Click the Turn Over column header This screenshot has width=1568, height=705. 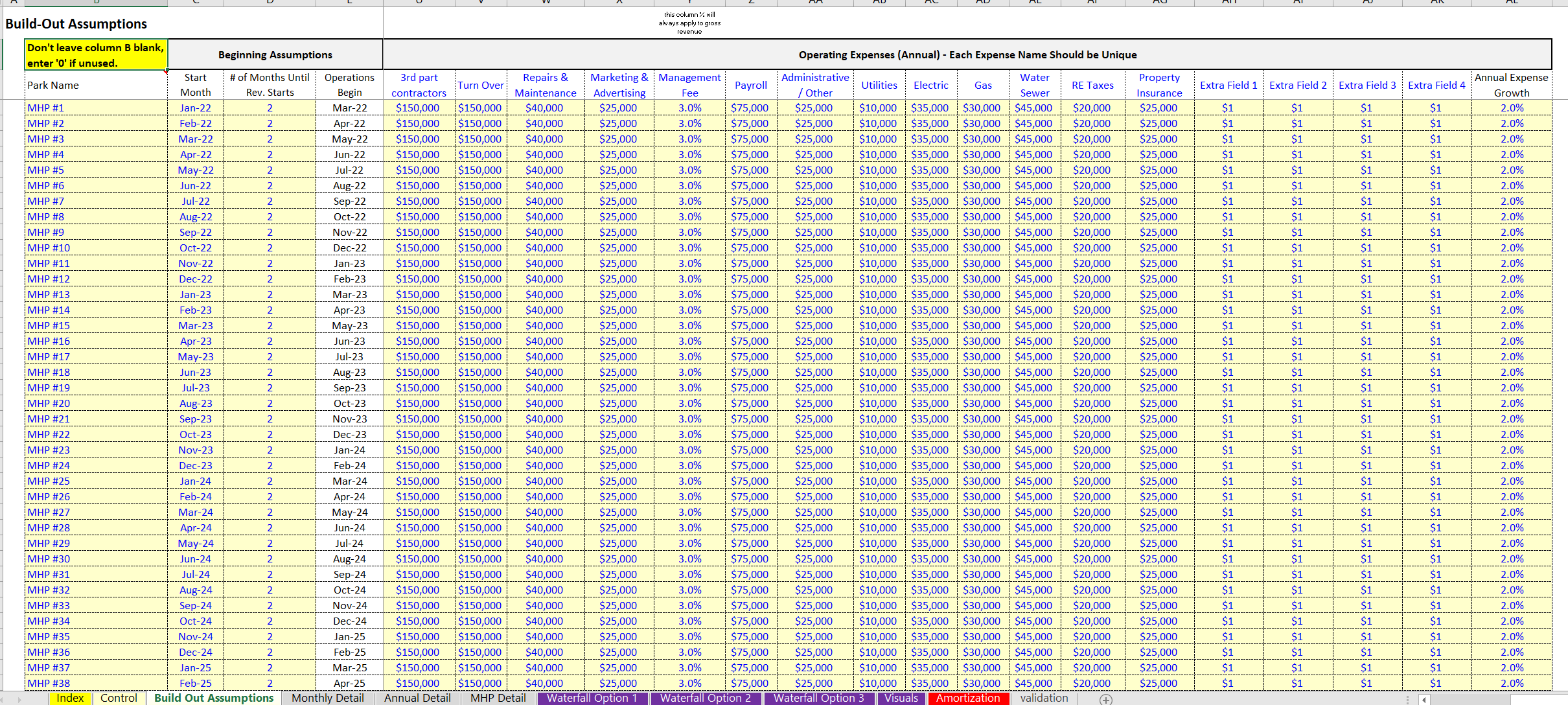[481, 86]
